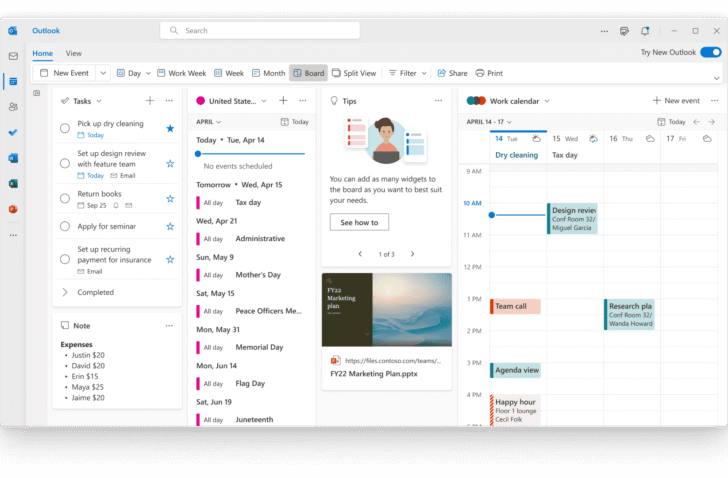Click the current time marker dot at 10 AM
The image size is (728, 478).
pos(492,215)
